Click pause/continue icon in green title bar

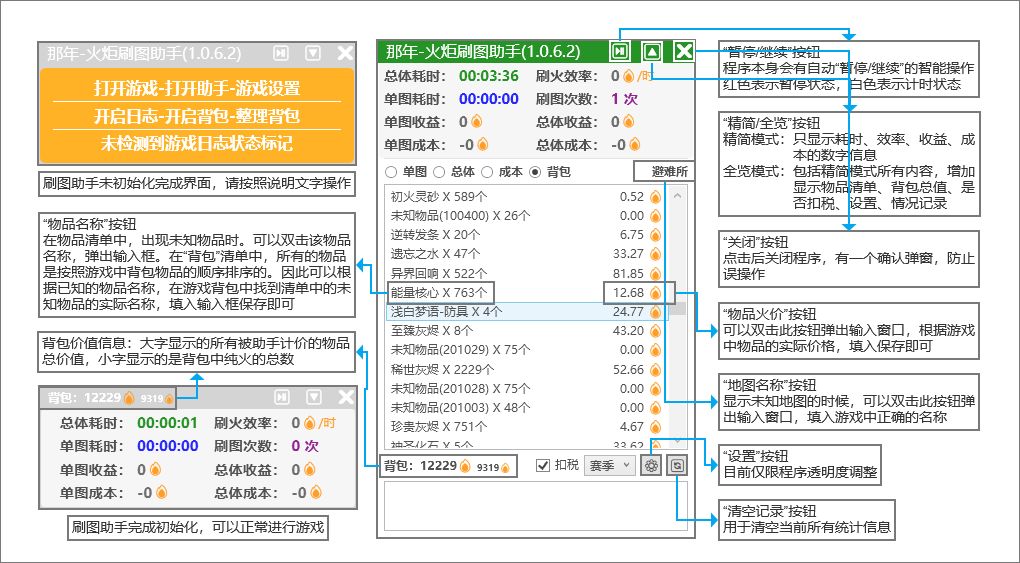pyautogui.click(x=620, y=51)
